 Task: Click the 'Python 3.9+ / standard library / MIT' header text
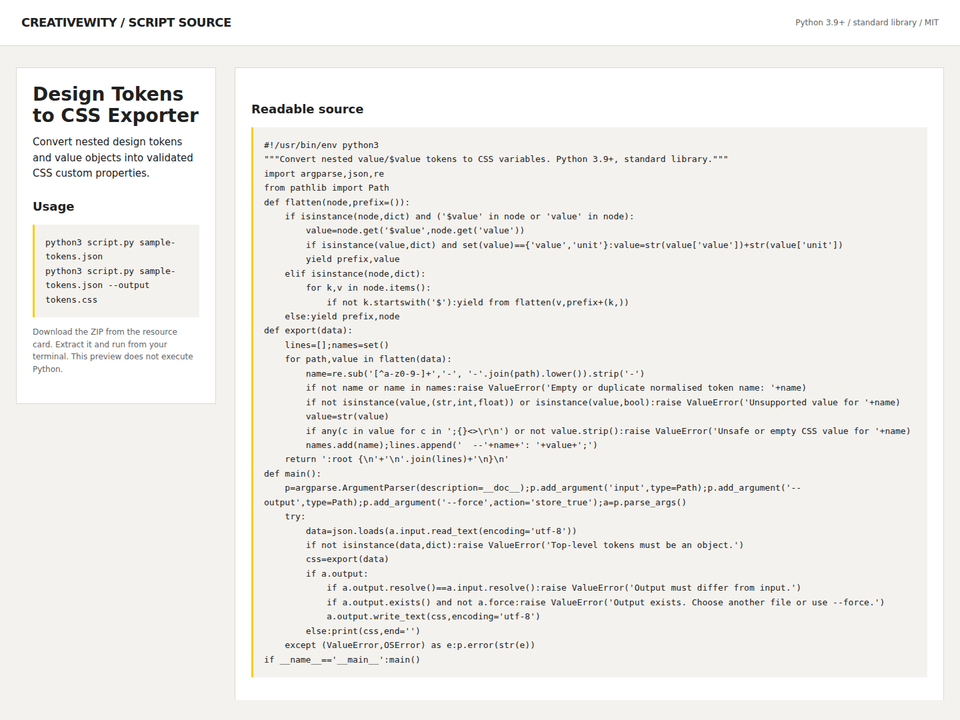tap(866, 23)
